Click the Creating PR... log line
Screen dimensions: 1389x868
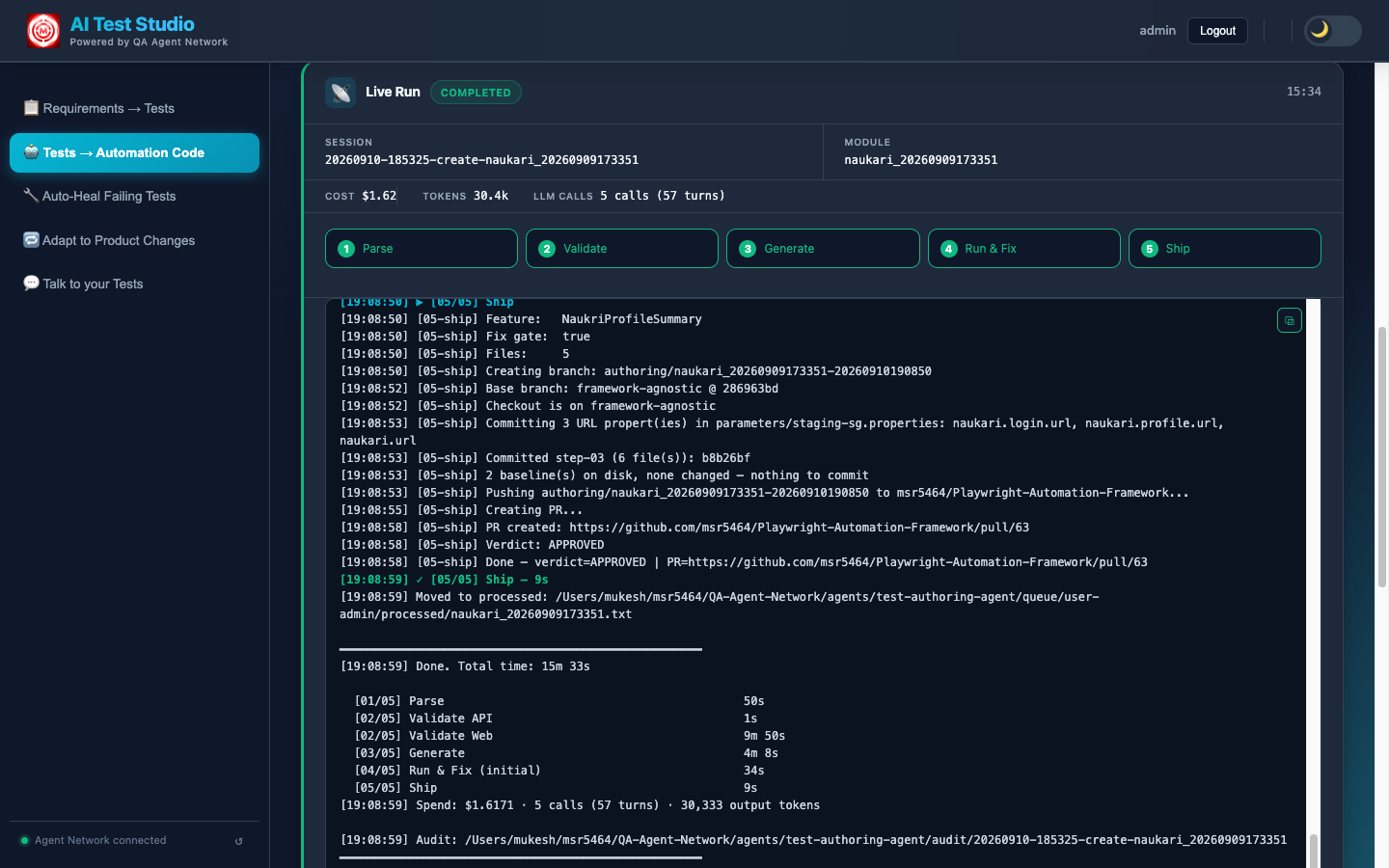pyautogui.click(x=461, y=510)
